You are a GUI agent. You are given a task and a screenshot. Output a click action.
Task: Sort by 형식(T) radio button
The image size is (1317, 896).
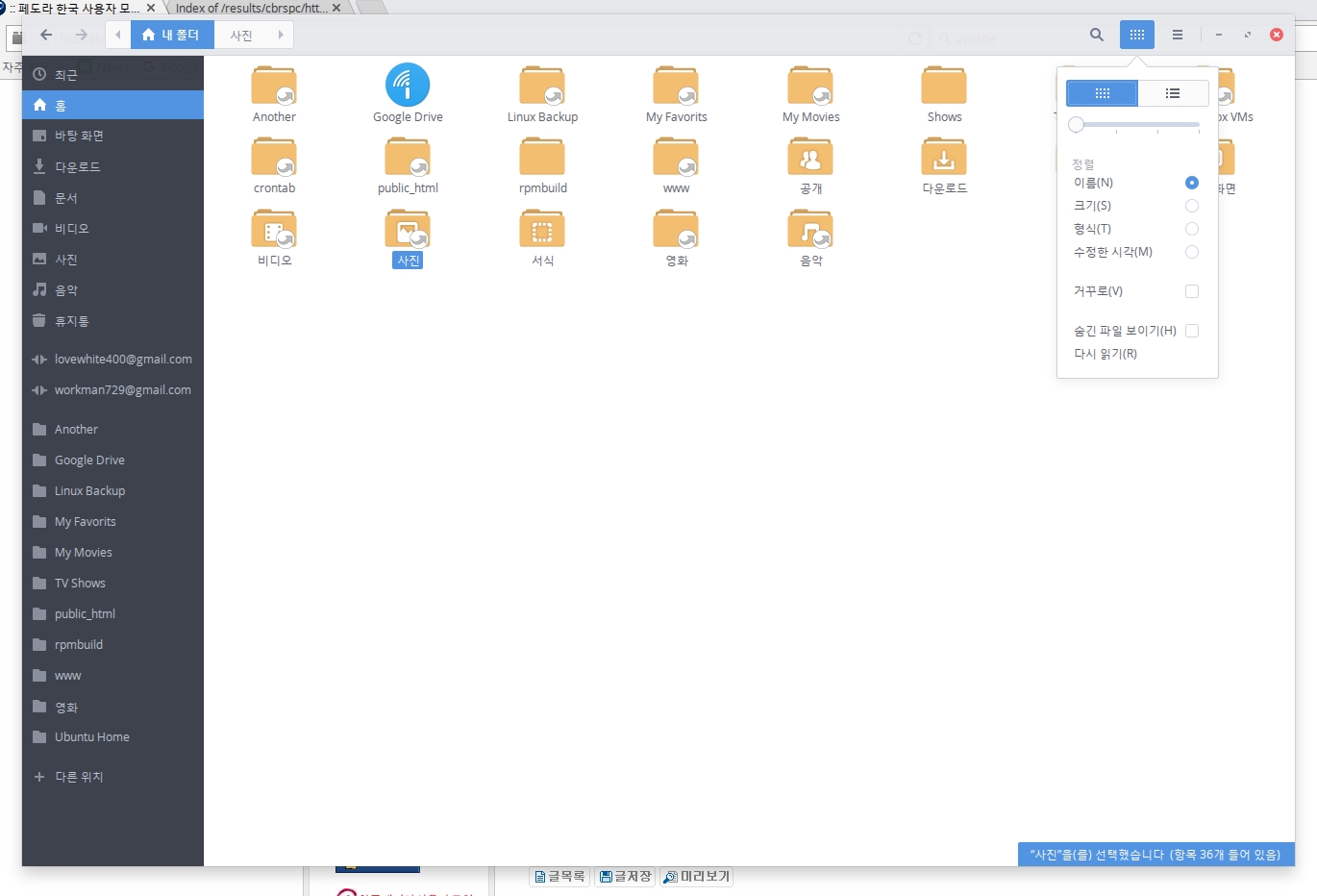1192,229
